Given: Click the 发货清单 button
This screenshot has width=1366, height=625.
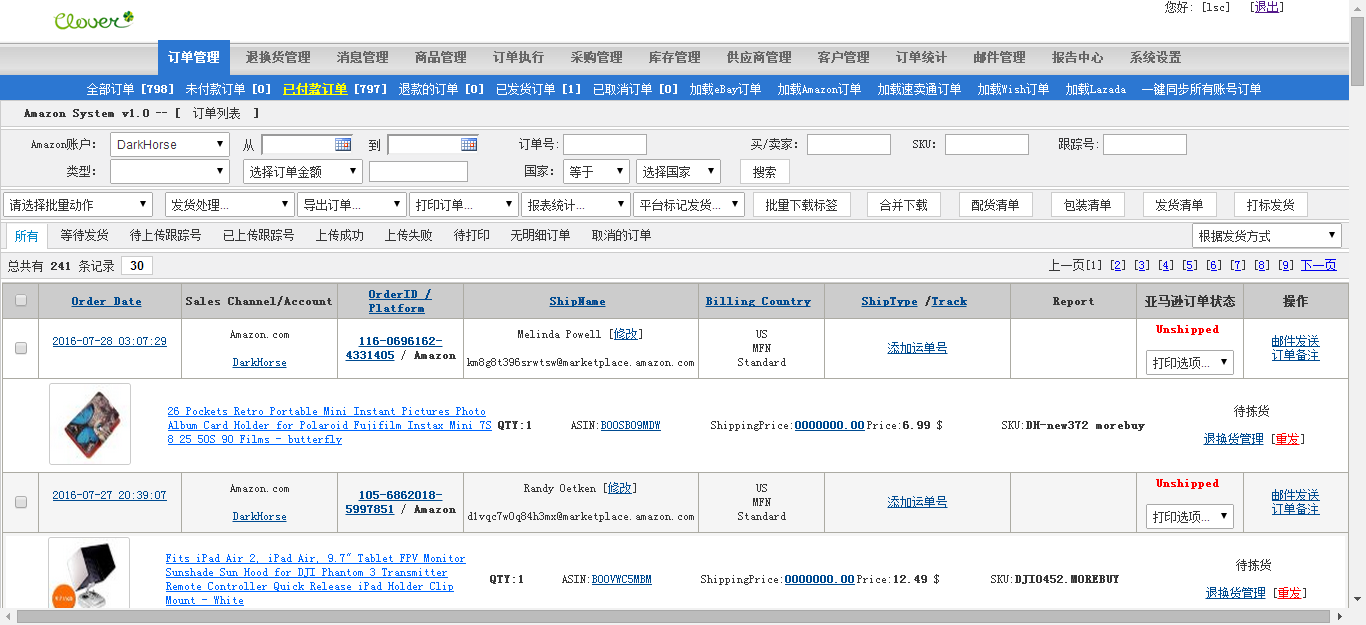Looking at the screenshot, I should [x=1179, y=205].
